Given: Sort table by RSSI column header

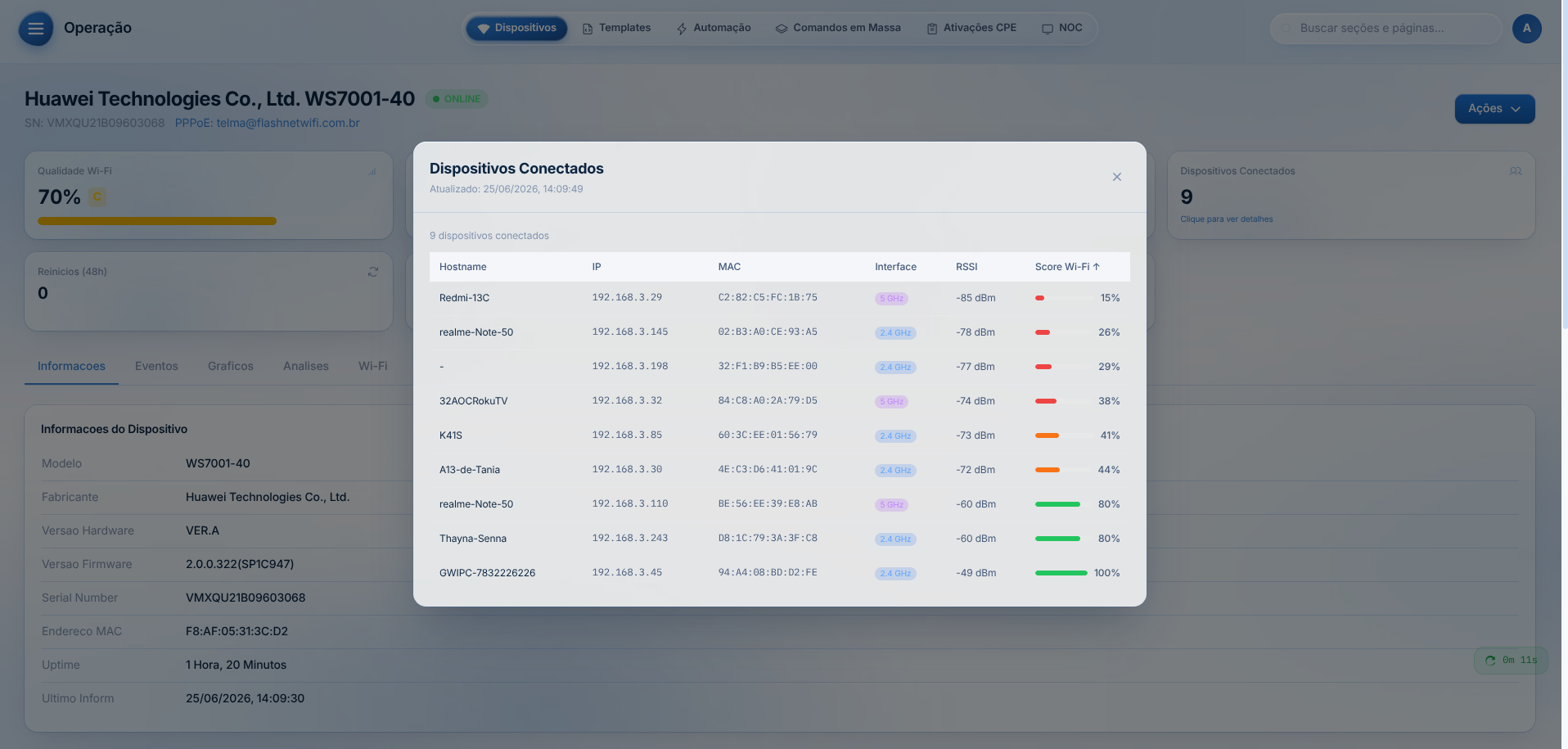Looking at the screenshot, I should [x=966, y=267].
